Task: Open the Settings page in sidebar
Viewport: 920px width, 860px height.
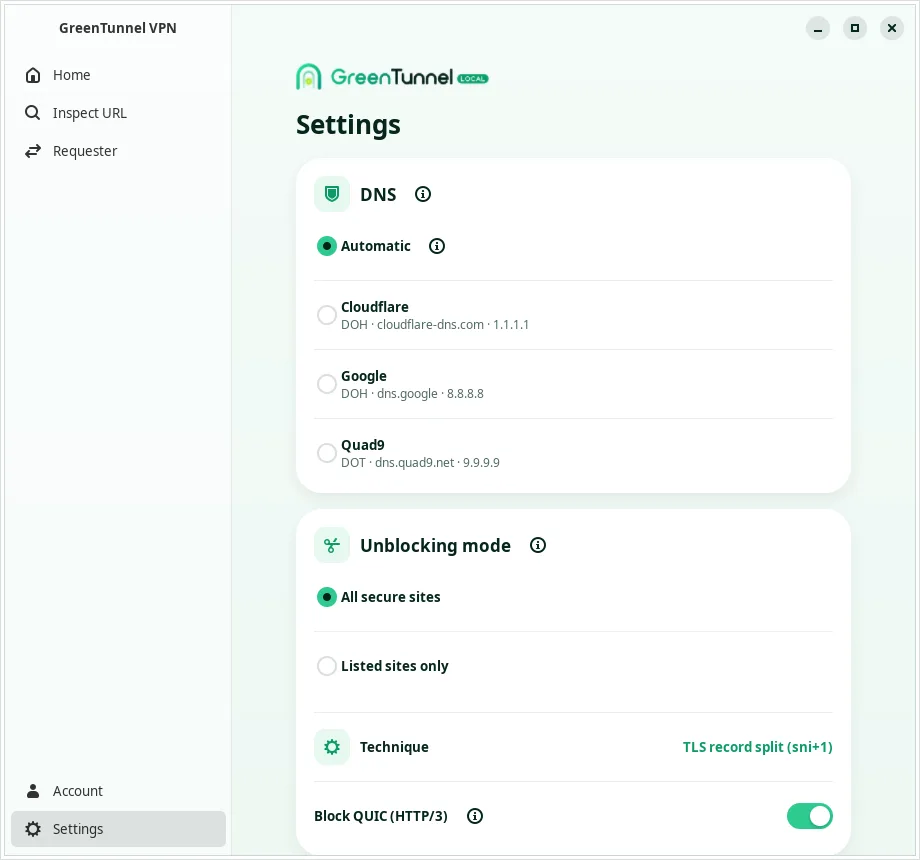Action: point(118,829)
